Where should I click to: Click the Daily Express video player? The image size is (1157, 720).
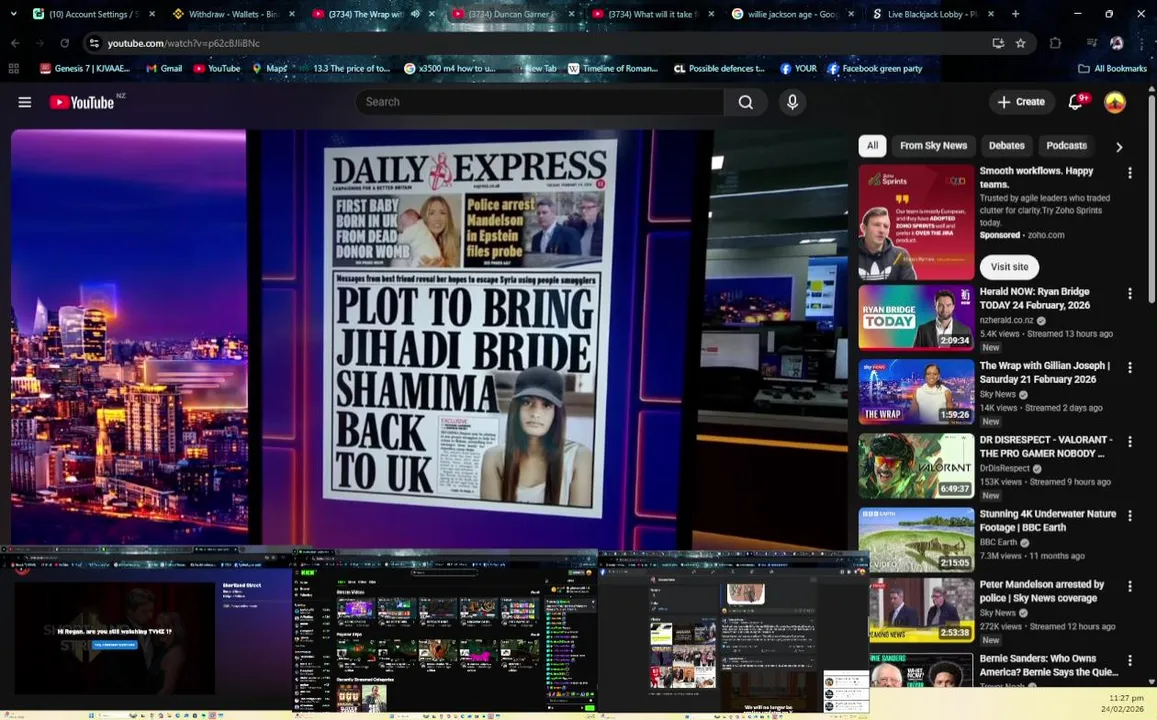pos(429,339)
